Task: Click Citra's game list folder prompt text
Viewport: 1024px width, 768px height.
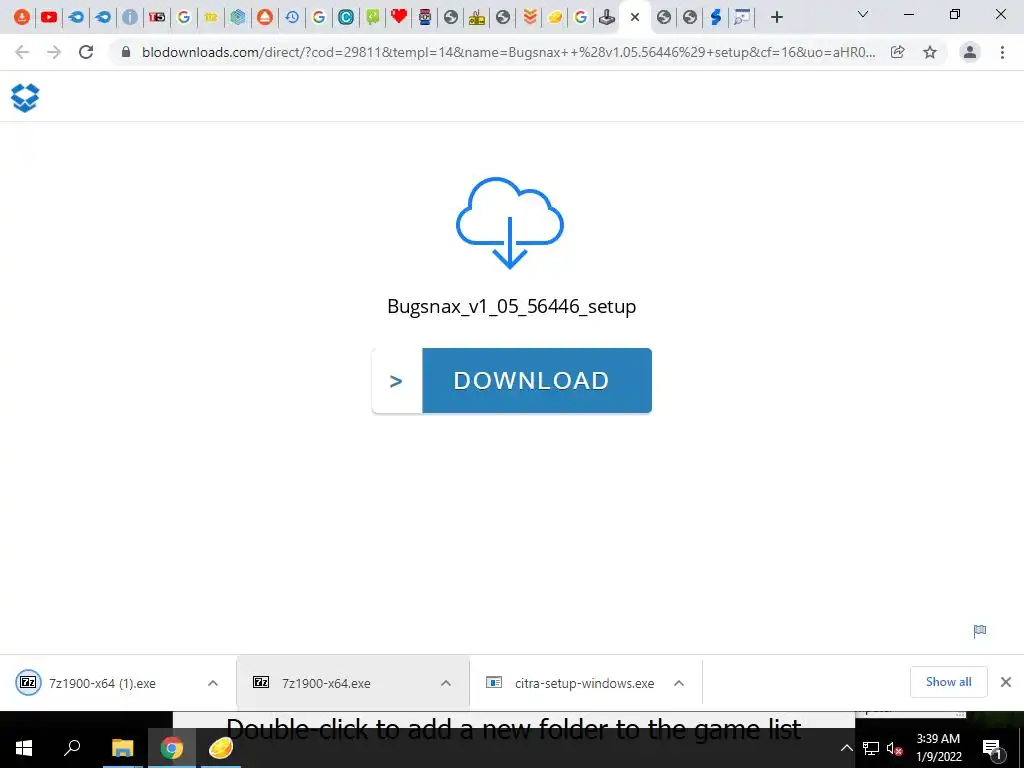Action: 514,728
